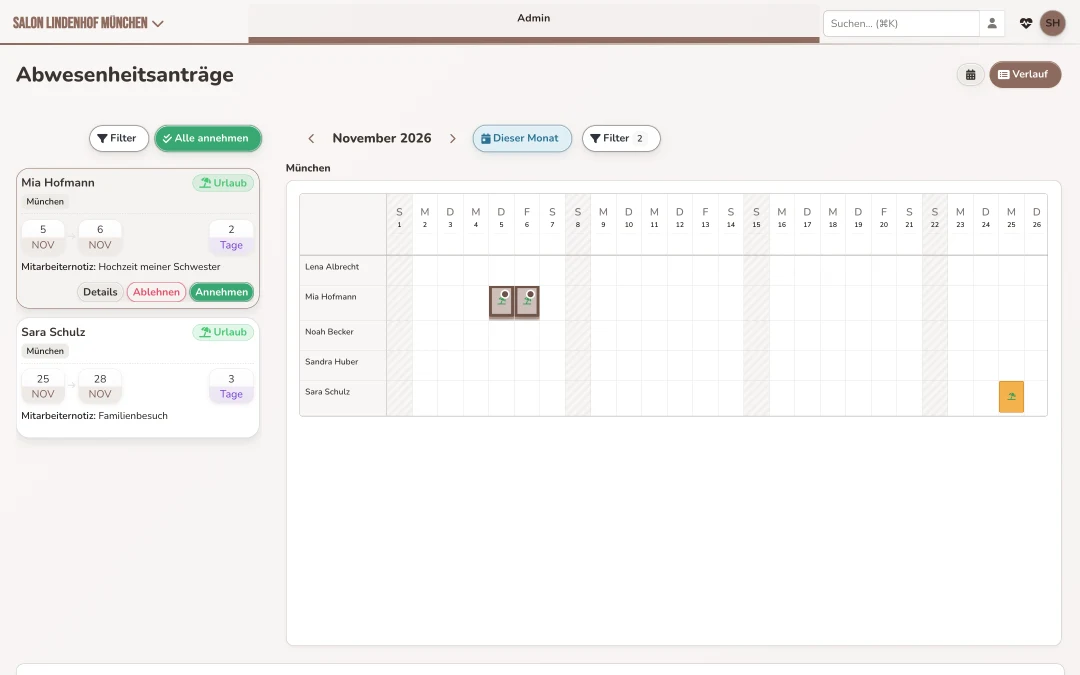
Task: Click the 'Familienbesuch' employee note
Action: [133, 416]
